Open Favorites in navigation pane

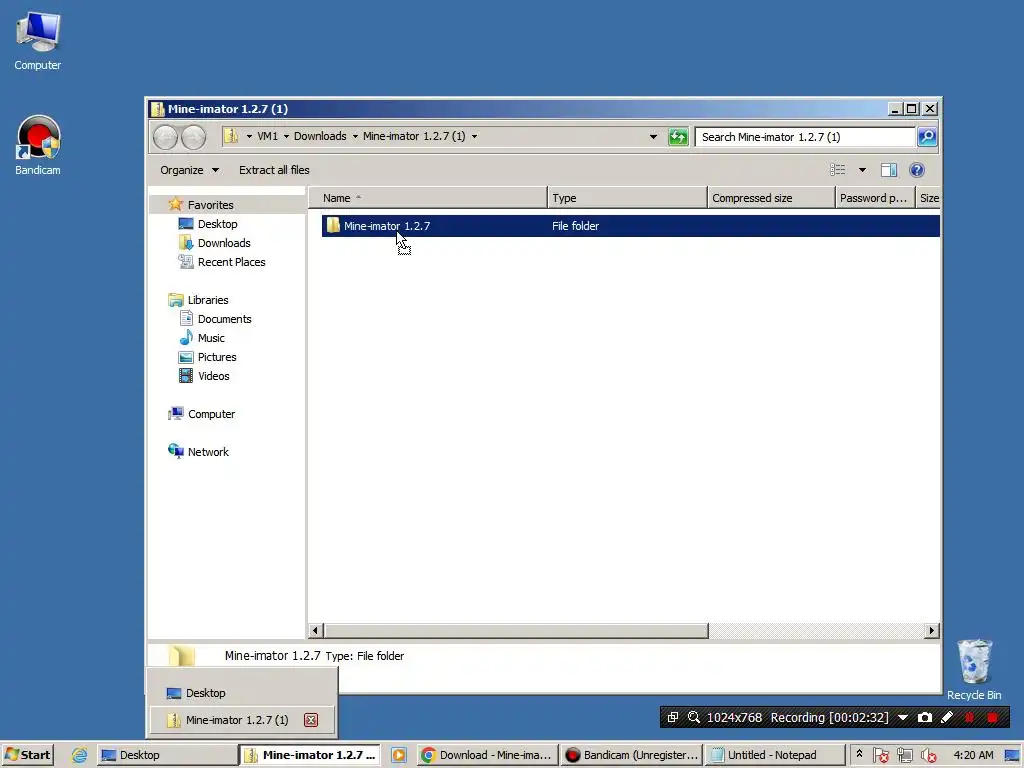(x=210, y=205)
